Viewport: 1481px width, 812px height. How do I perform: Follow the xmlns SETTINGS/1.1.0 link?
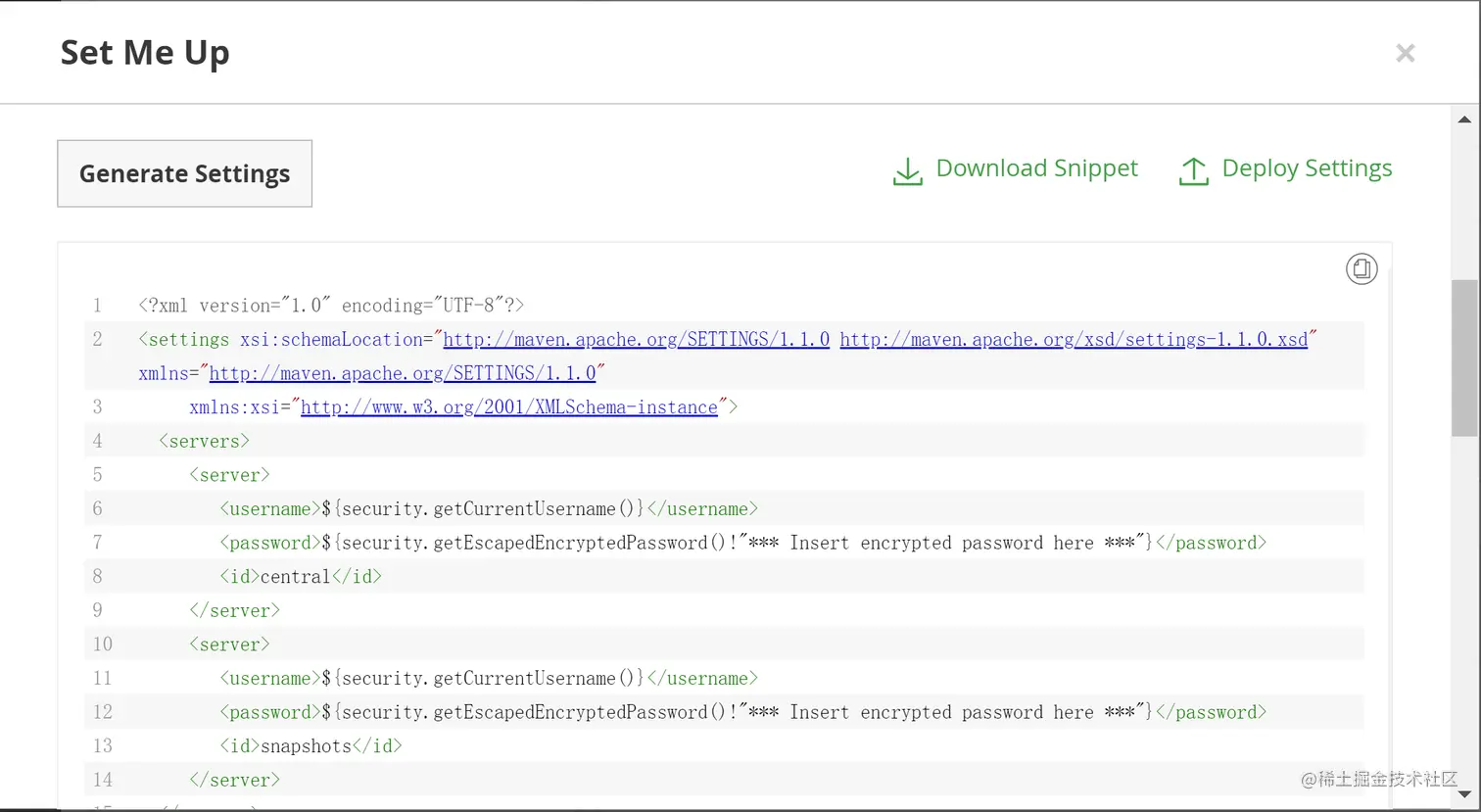pyautogui.click(x=403, y=373)
